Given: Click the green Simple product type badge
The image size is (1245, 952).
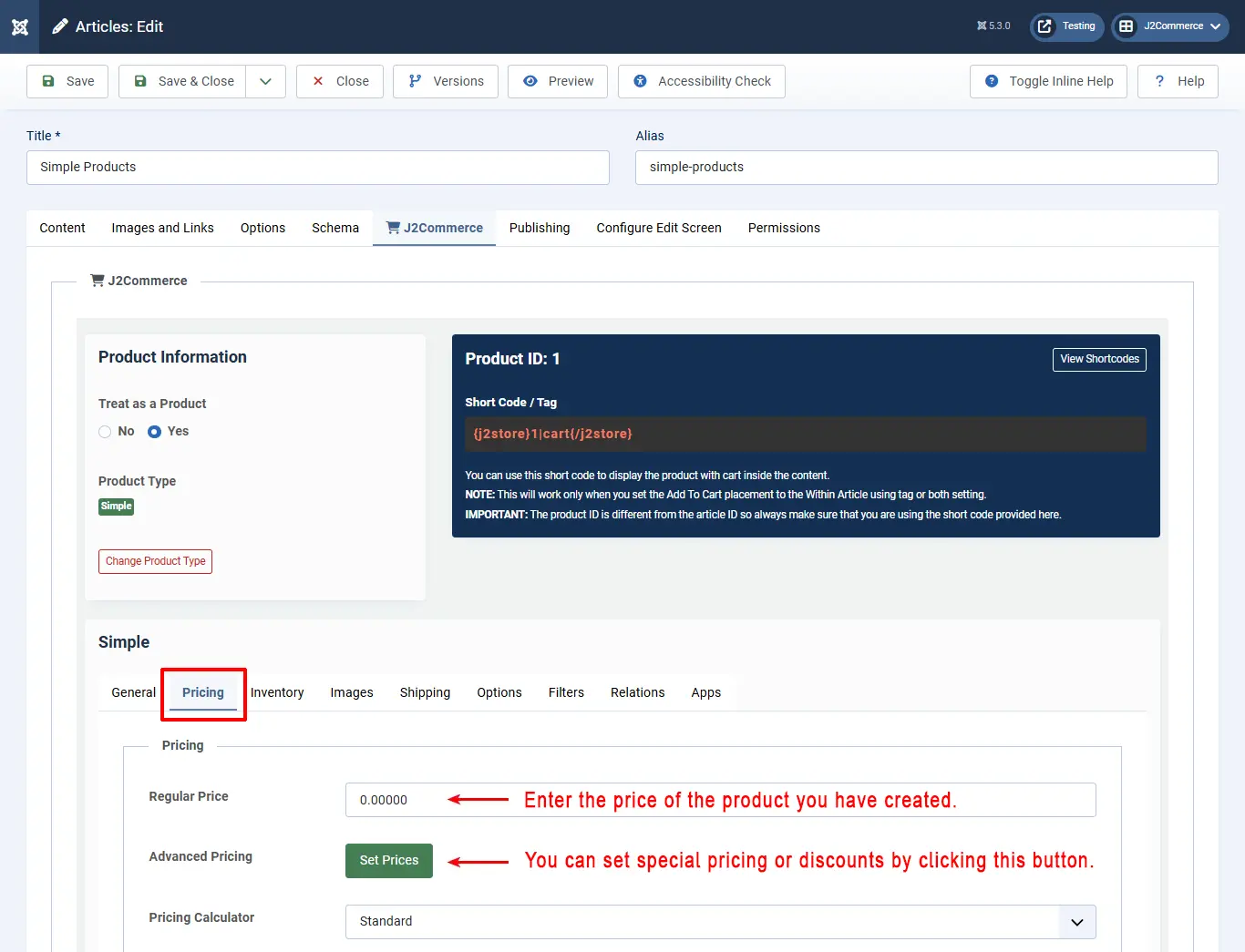Looking at the screenshot, I should 116,507.
